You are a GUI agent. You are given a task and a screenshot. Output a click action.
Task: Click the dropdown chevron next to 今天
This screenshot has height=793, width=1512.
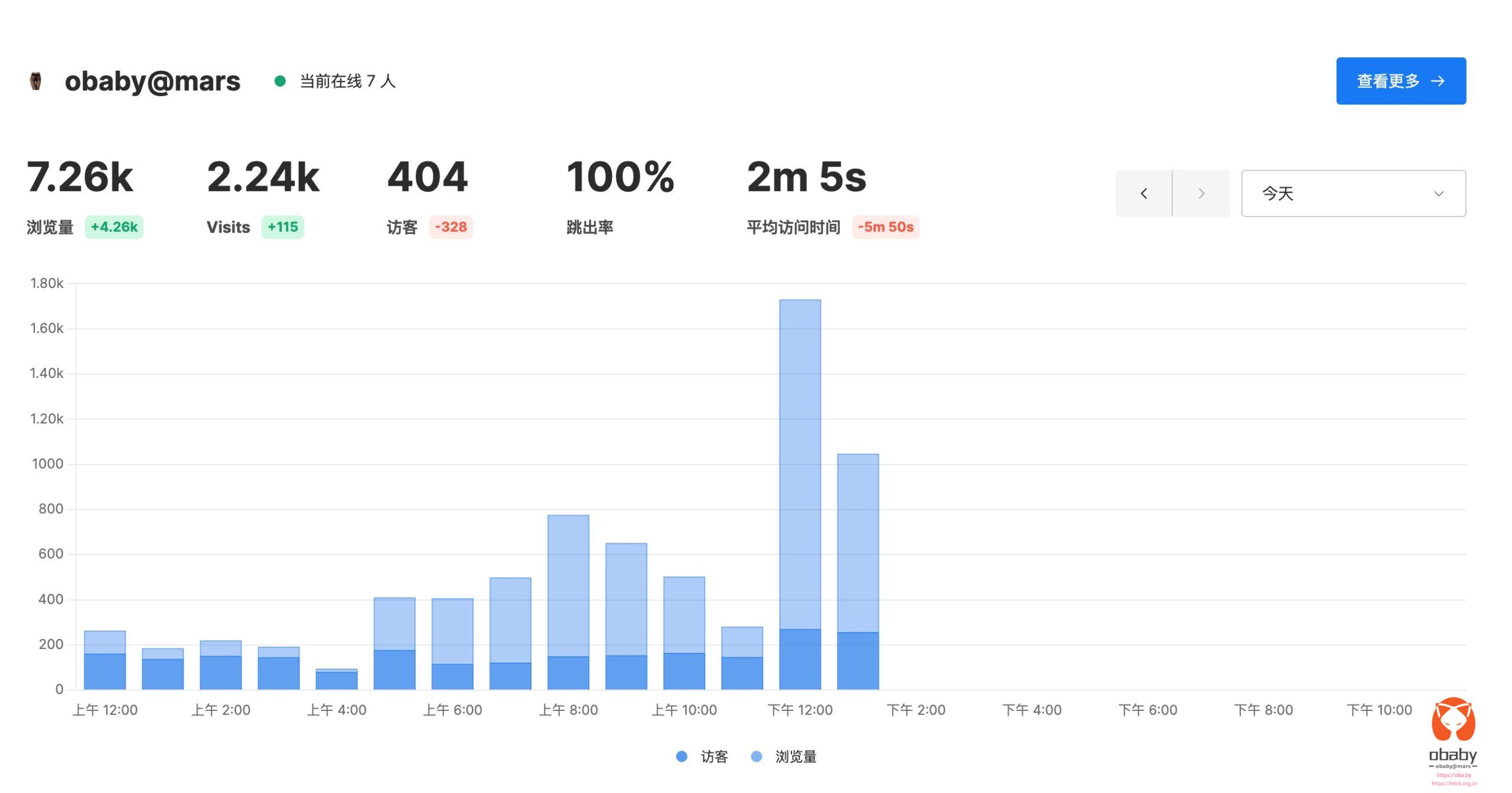pyautogui.click(x=1439, y=194)
